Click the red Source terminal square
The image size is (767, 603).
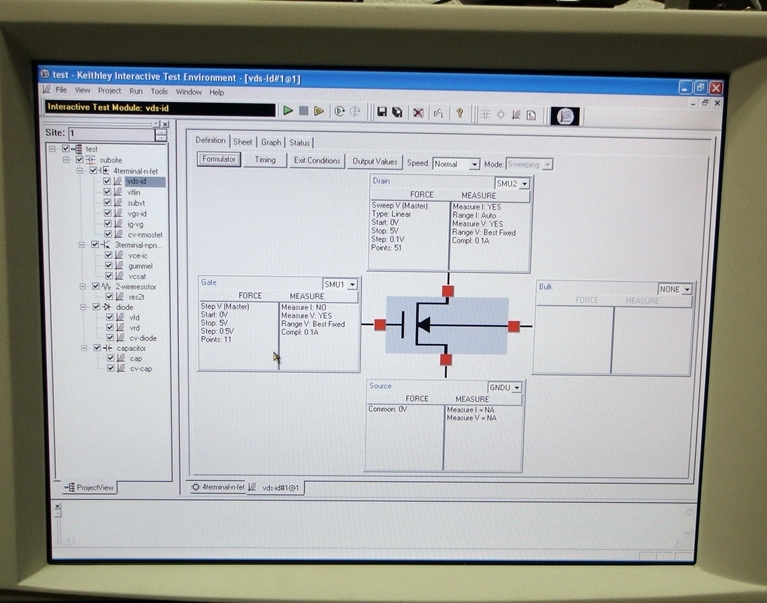[x=446, y=360]
